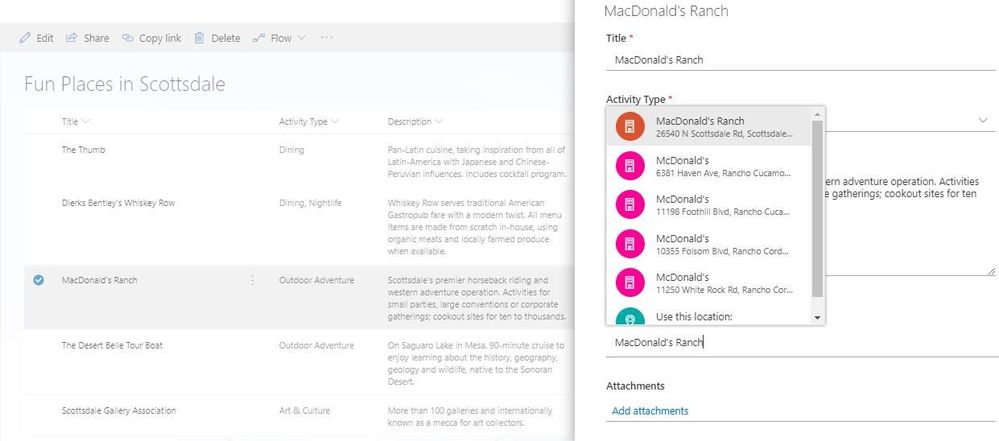
Task: Click Outdoor Adventure cell for Desert Belle
Action: pyautogui.click(x=316, y=345)
